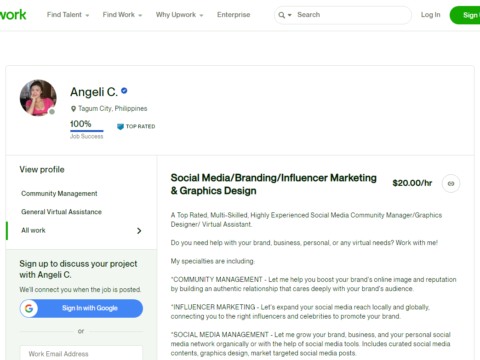The width and height of the screenshot is (480, 360).
Task: Focus the Work Email Address field
Action: click(x=81, y=353)
